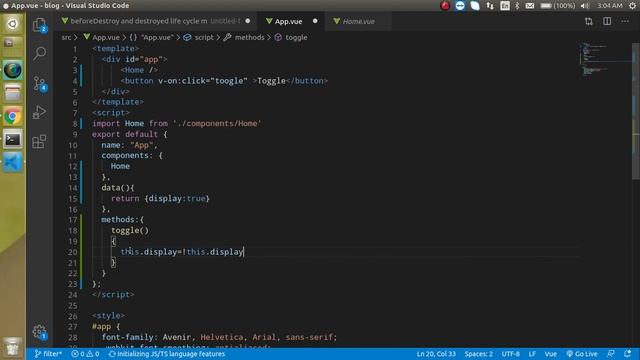This screenshot has width=640, height=360.
Task: Open the Source Control view
Action: pyautogui.click(x=40, y=84)
